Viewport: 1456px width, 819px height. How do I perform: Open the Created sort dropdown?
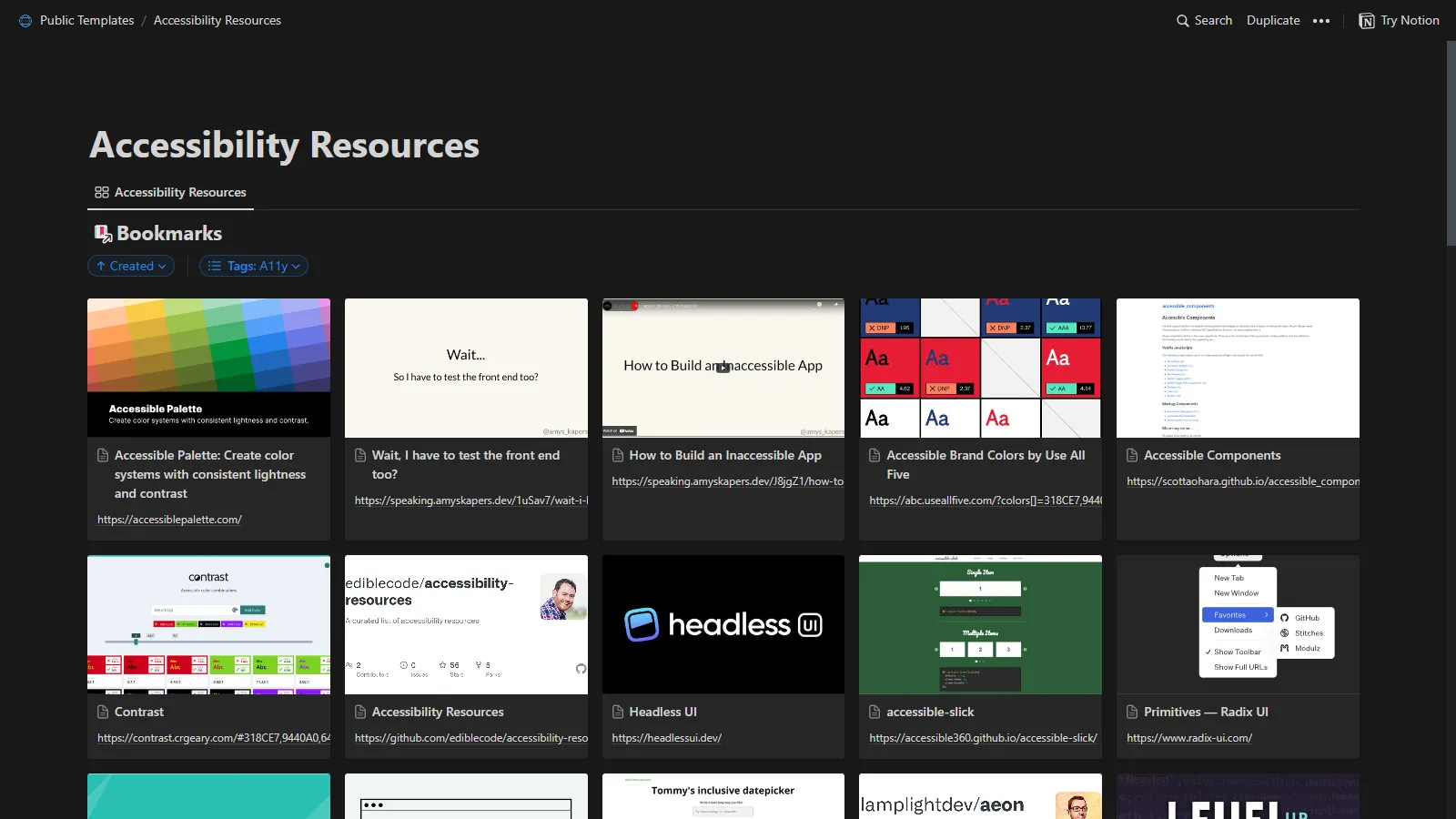tap(131, 266)
